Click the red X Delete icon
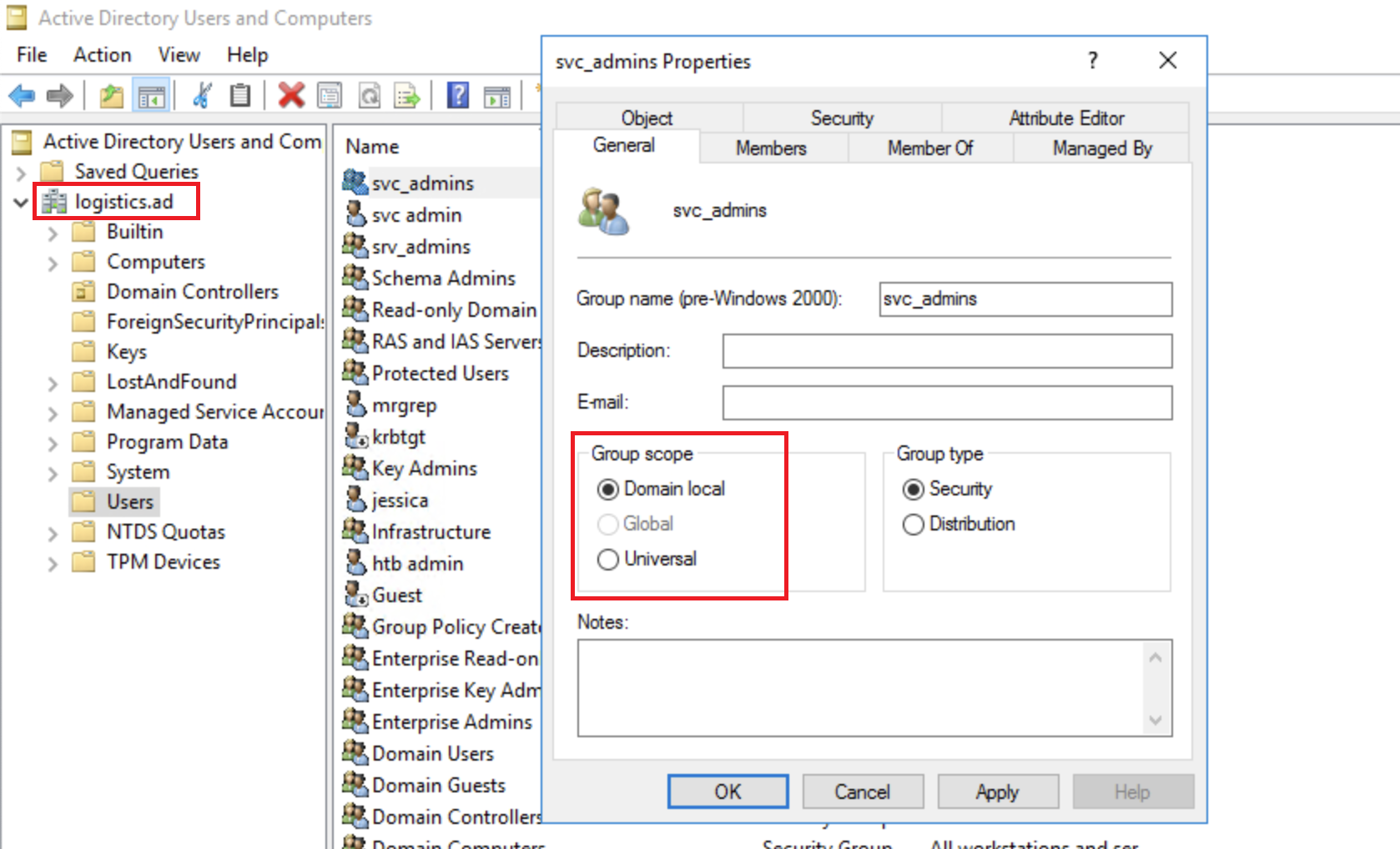Image resolution: width=1400 pixels, height=849 pixels. [291, 96]
